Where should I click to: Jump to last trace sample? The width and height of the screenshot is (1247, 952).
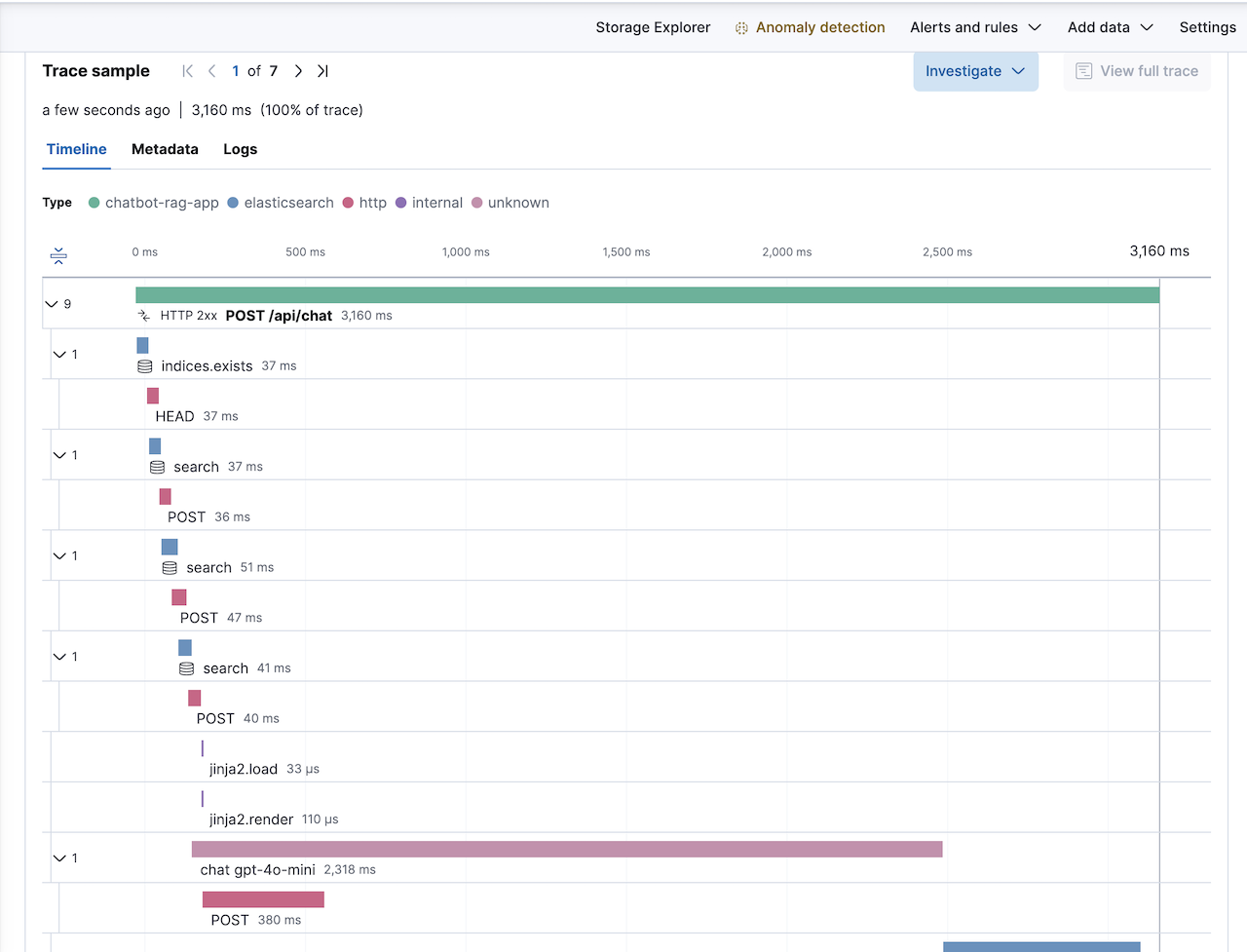click(x=322, y=71)
